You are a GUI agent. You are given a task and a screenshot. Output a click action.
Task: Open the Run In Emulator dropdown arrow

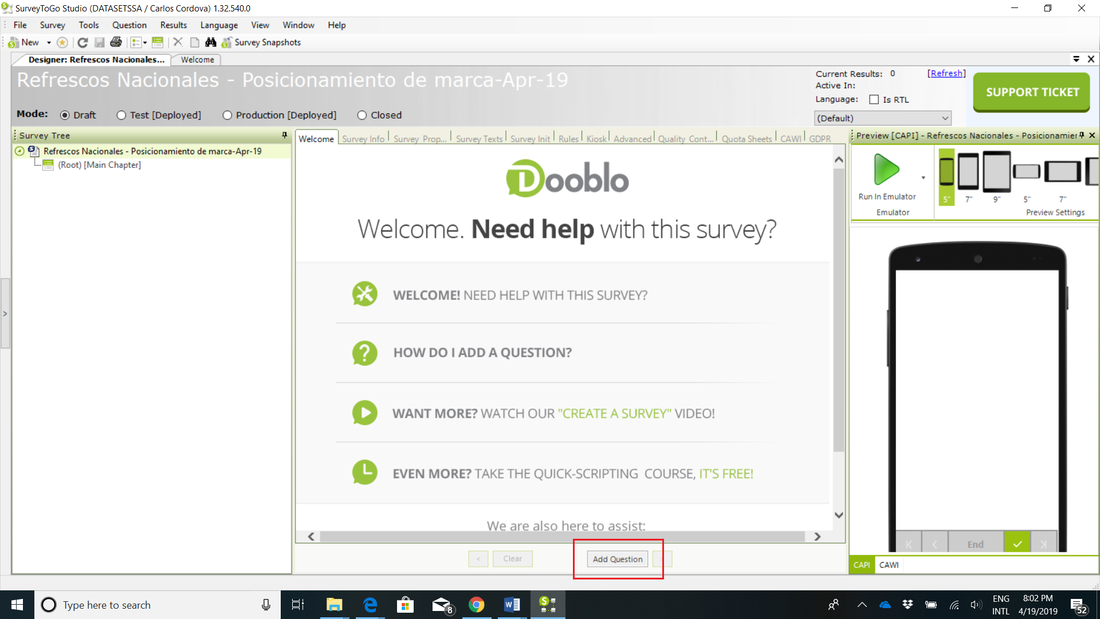(923, 178)
